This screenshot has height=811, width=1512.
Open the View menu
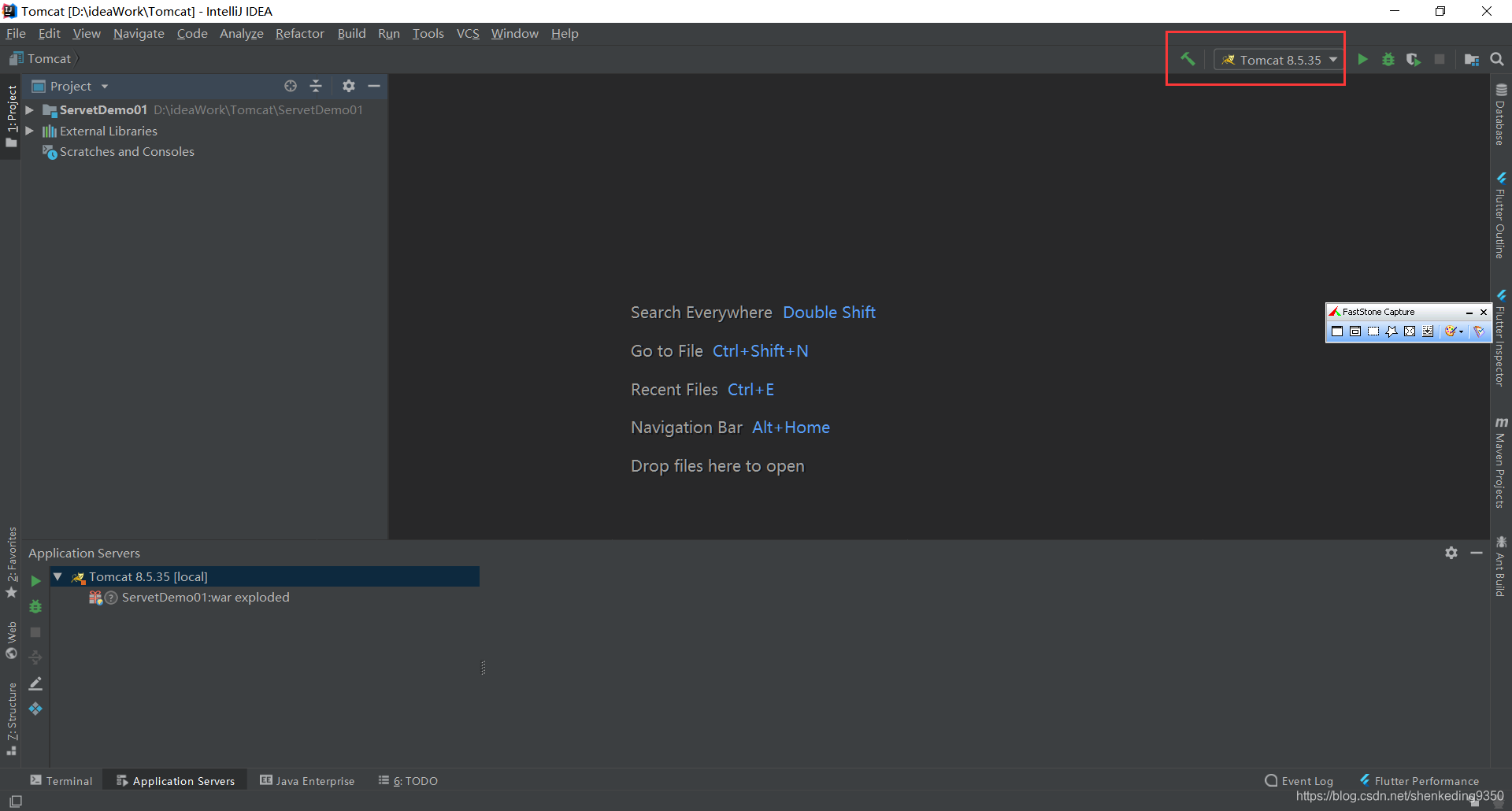click(87, 33)
